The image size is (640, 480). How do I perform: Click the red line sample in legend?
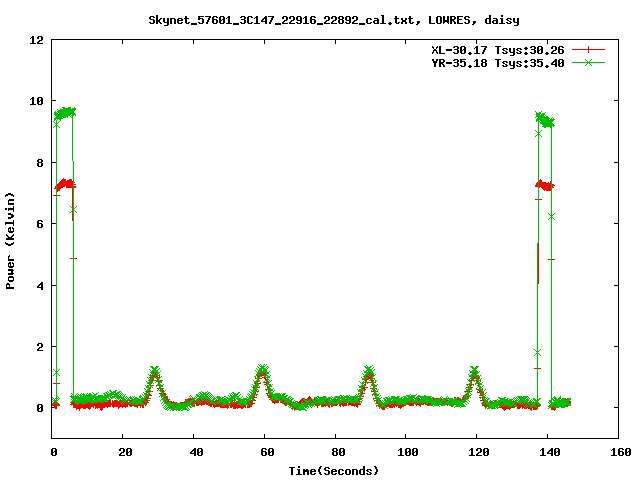589,49
